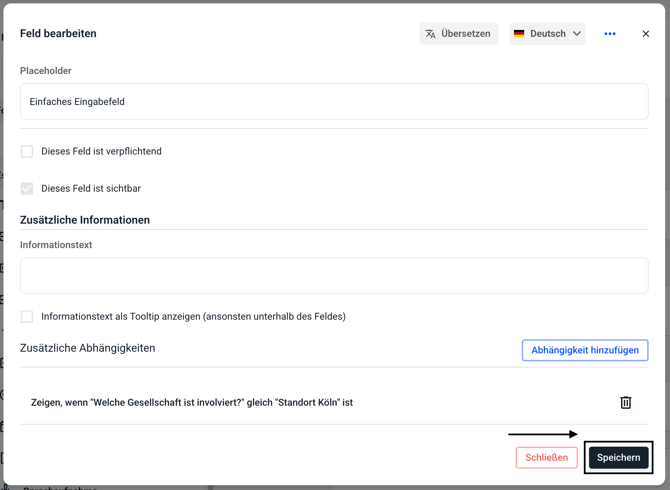Delete the "Standort Köln" dependency via trash icon

coord(626,403)
